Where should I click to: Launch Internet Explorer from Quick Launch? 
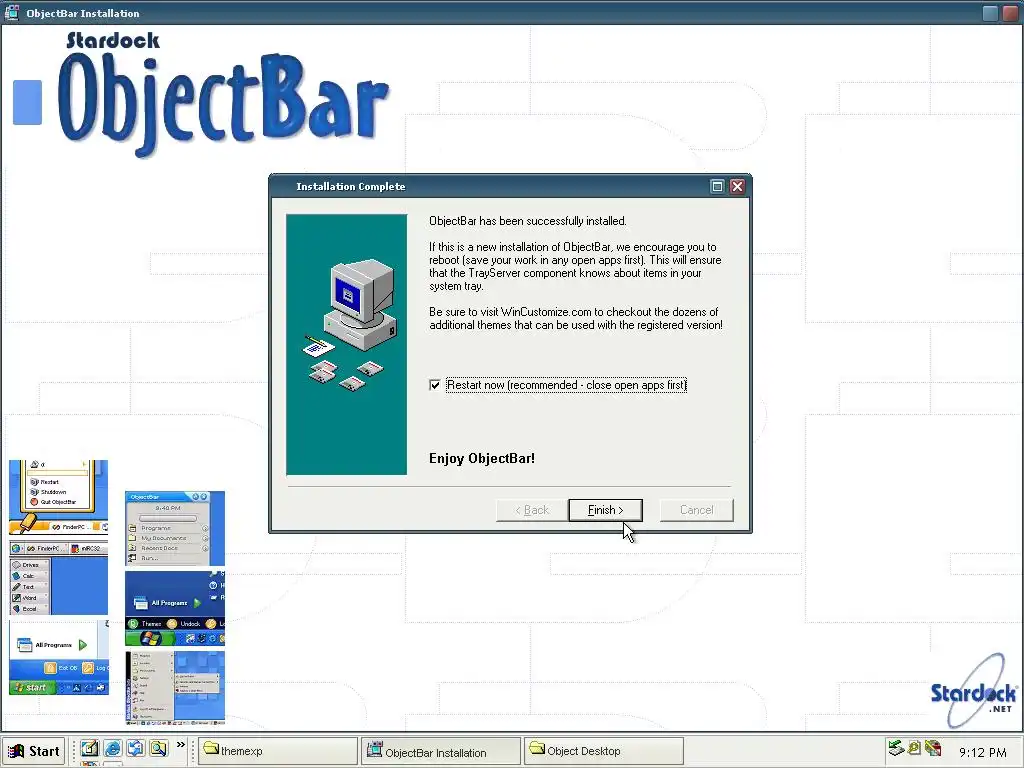(112, 748)
